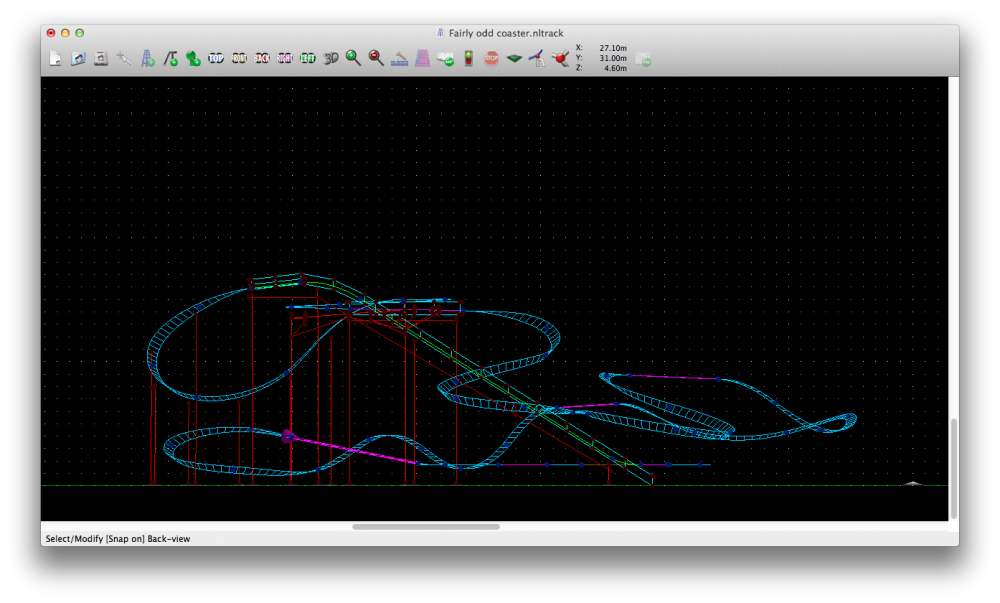Save the track with the disk icon
The width and height of the screenshot is (1000, 603).
pyautogui.click(x=101, y=59)
